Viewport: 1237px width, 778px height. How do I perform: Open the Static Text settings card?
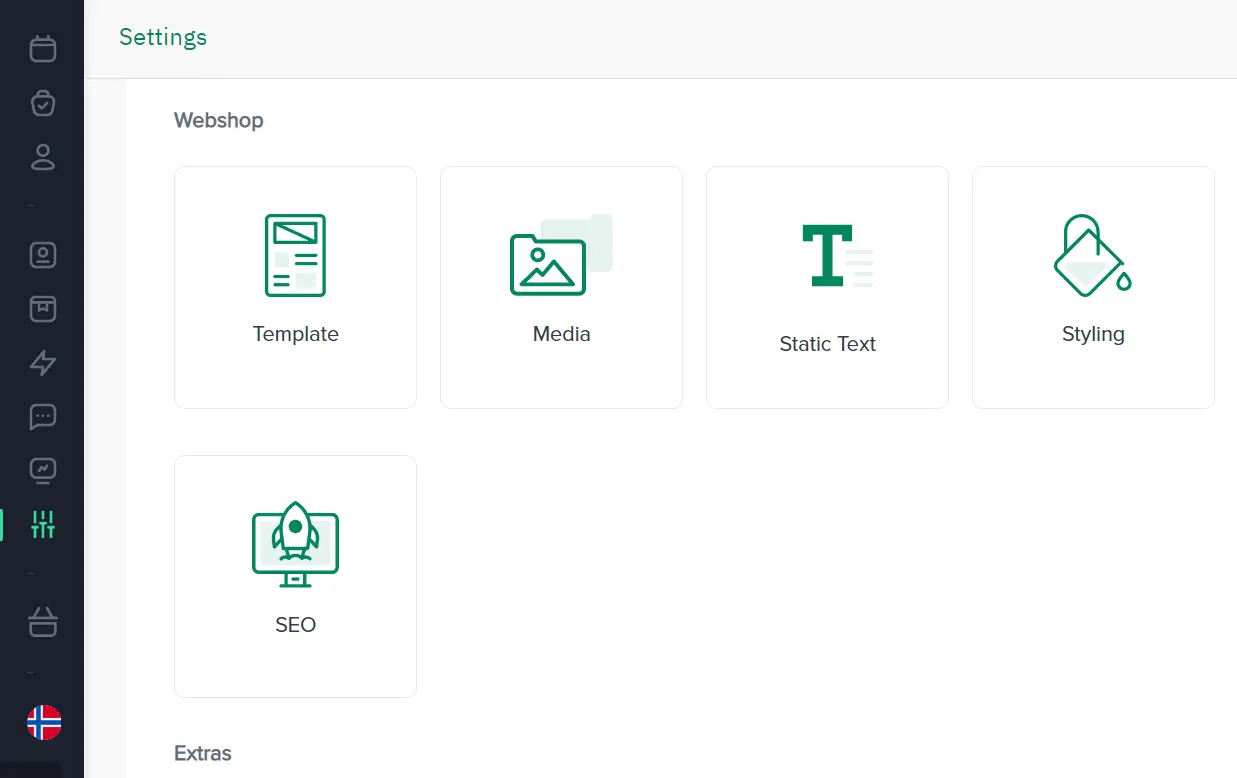[x=827, y=288]
